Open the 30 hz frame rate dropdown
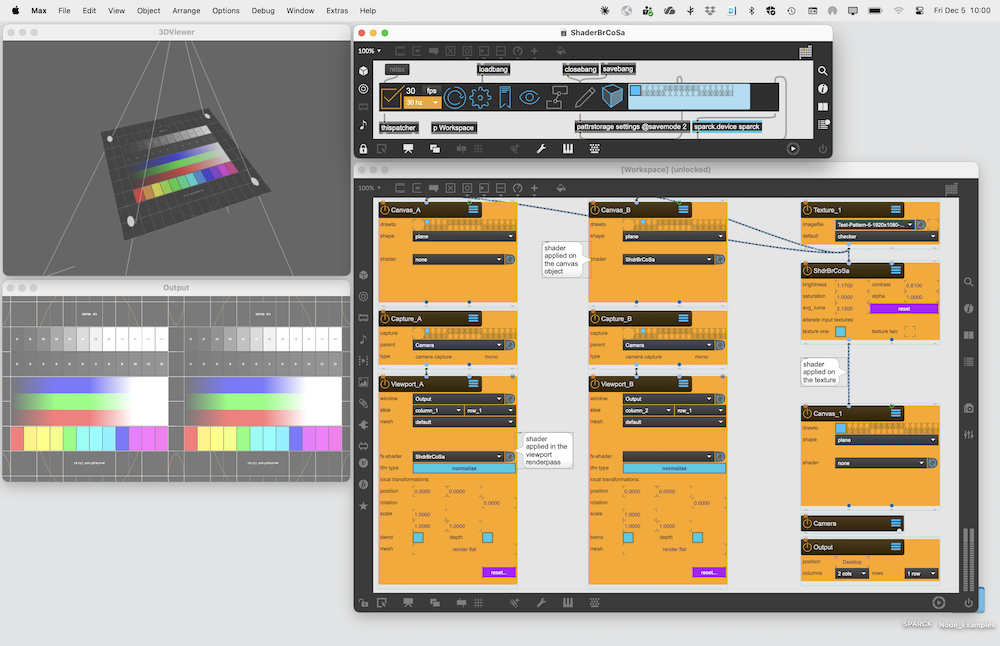The image size is (1000, 646). tap(421, 102)
